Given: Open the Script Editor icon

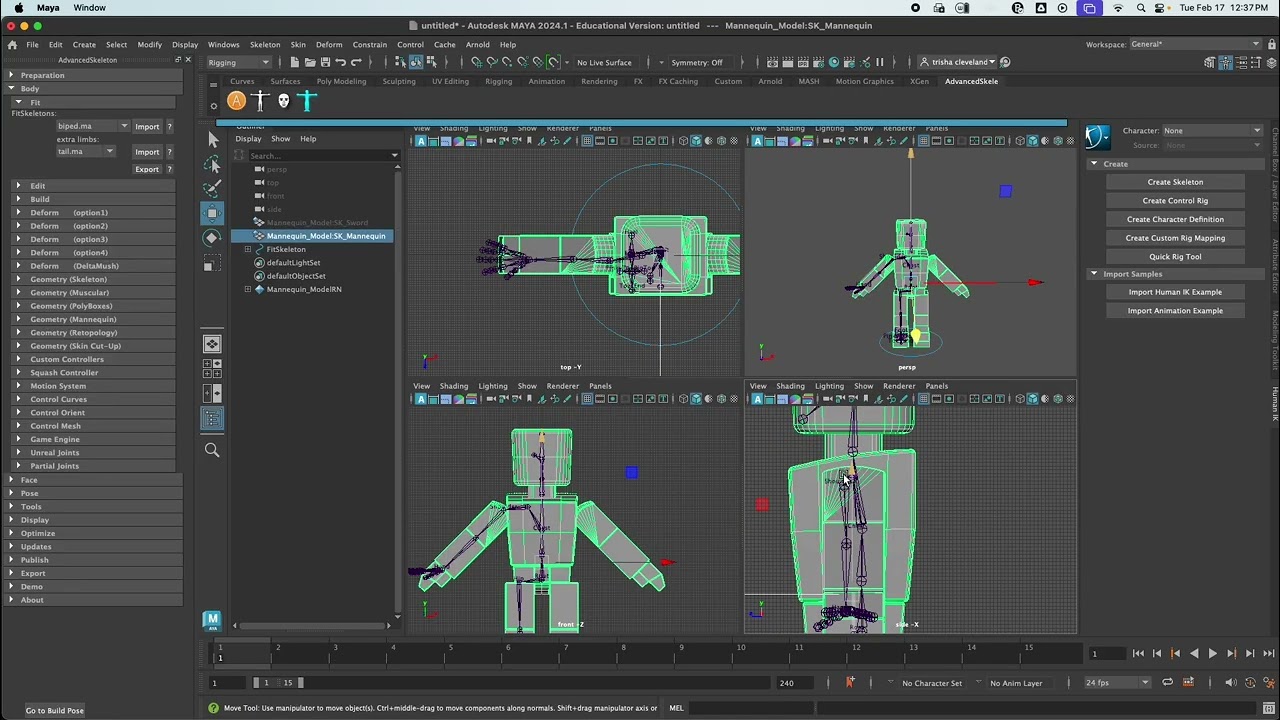Looking at the screenshot, I should (1269, 708).
